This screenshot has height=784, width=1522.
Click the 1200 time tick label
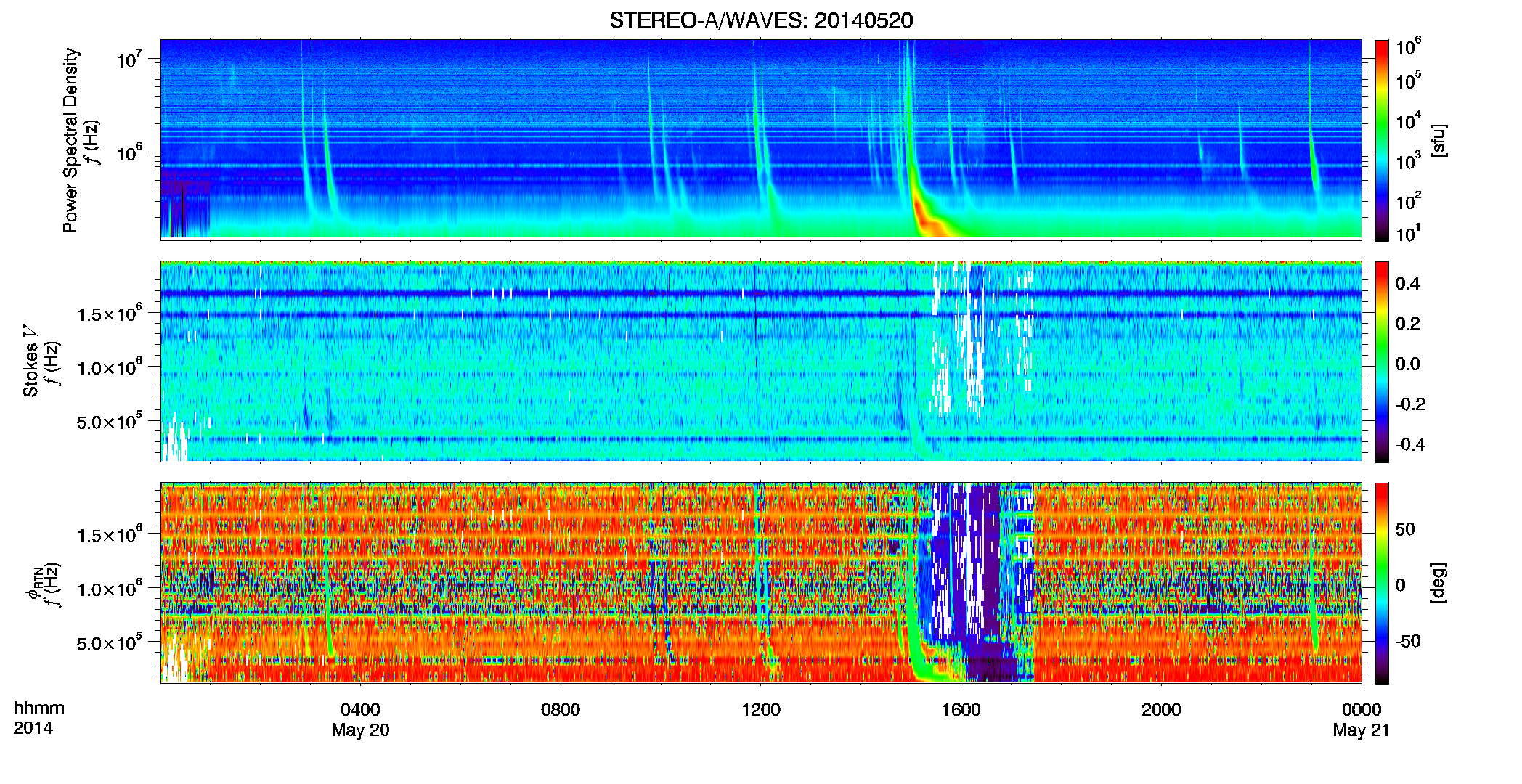point(761,709)
